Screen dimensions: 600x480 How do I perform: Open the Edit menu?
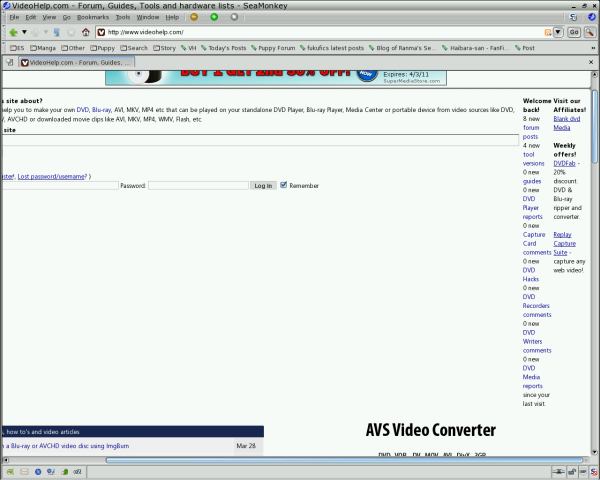31,17
